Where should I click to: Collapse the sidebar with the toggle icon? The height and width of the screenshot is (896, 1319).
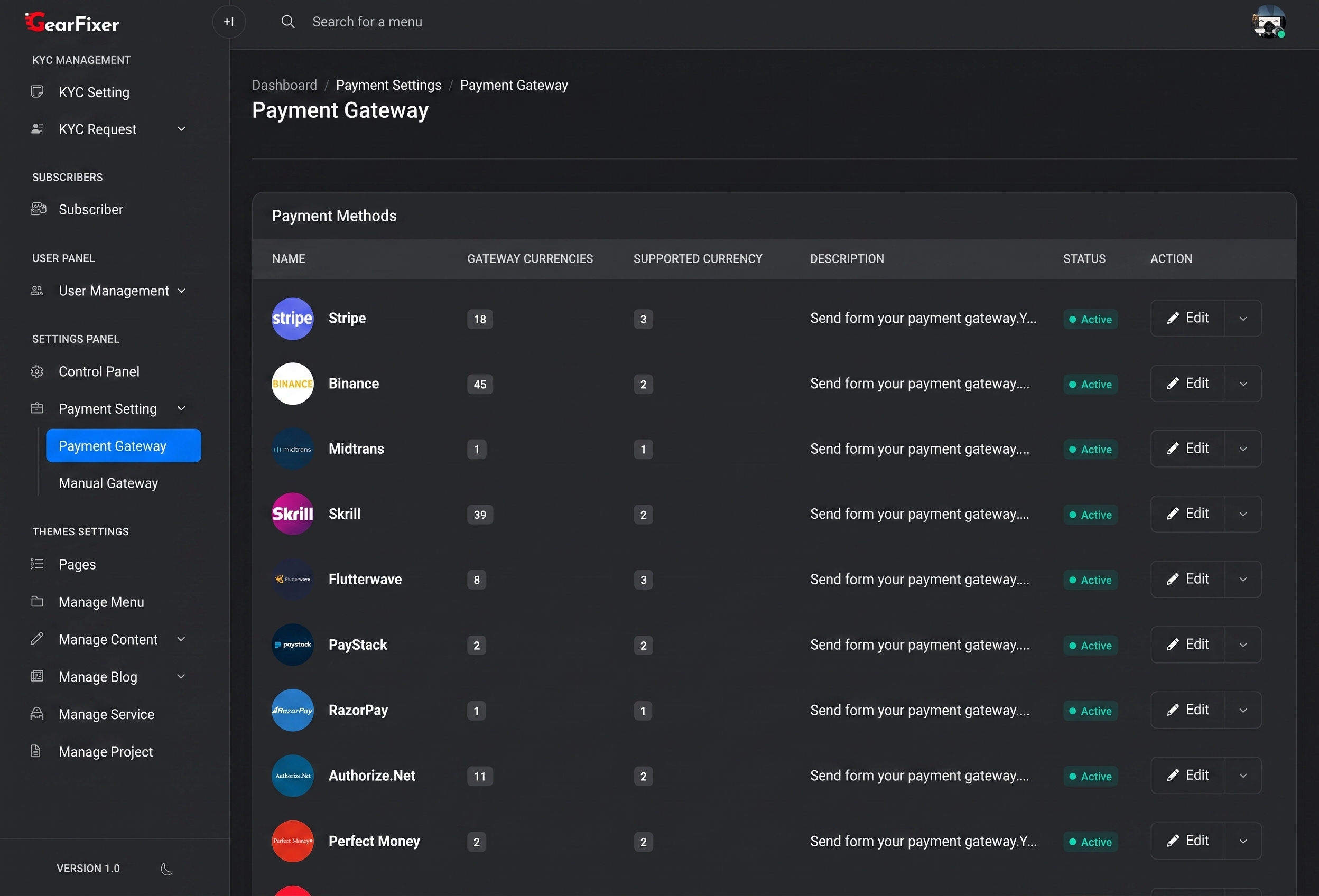[x=229, y=22]
